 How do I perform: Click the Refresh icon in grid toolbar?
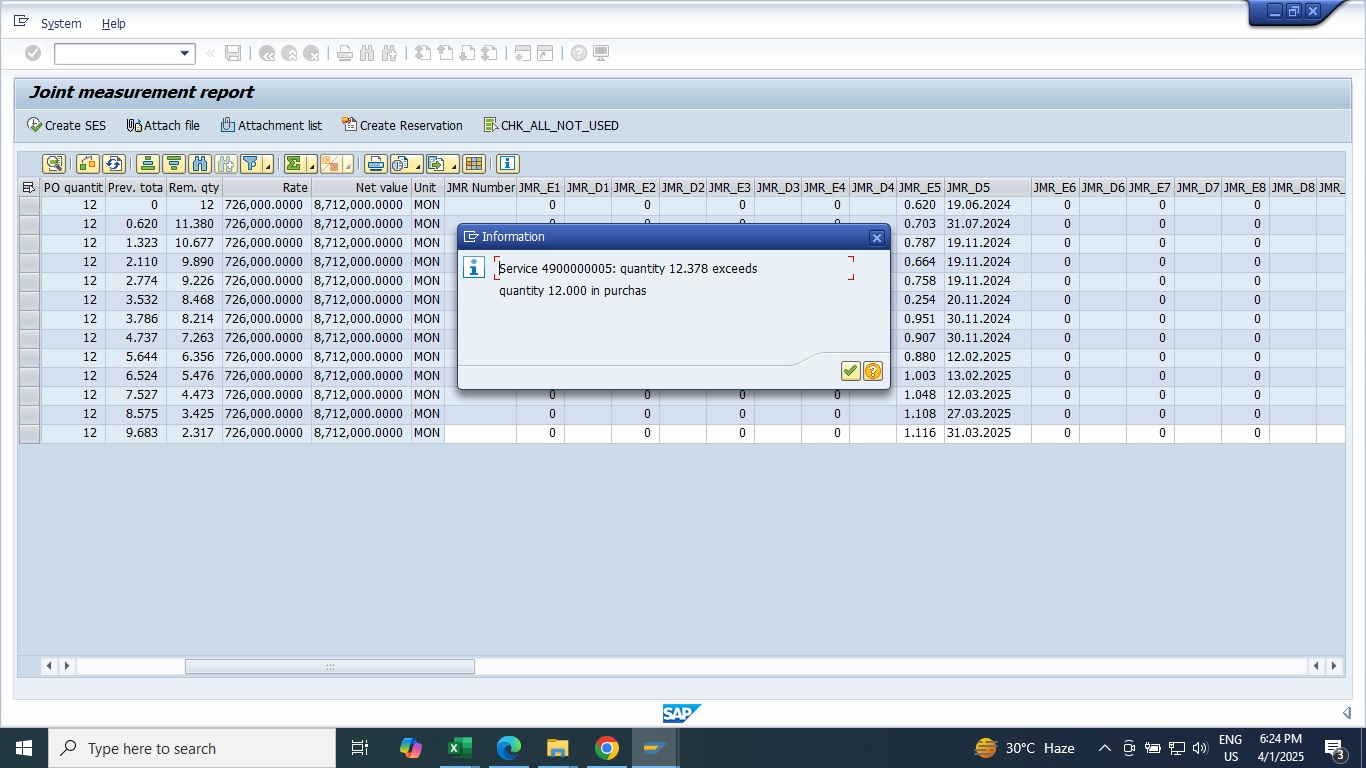(x=114, y=164)
